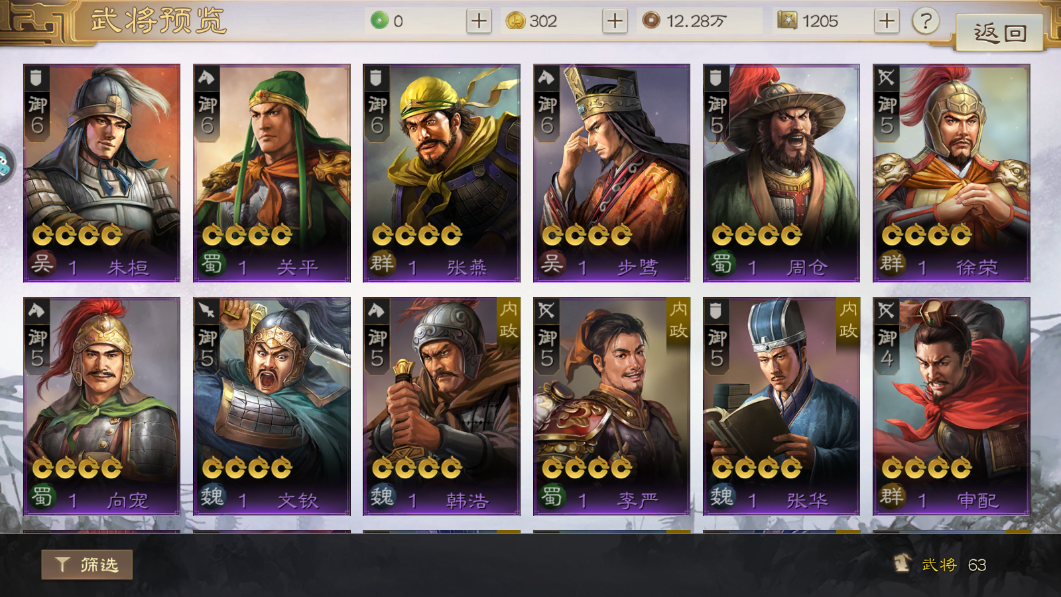
Task: Select the 朱桓 general card
Action: coord(101,173)
